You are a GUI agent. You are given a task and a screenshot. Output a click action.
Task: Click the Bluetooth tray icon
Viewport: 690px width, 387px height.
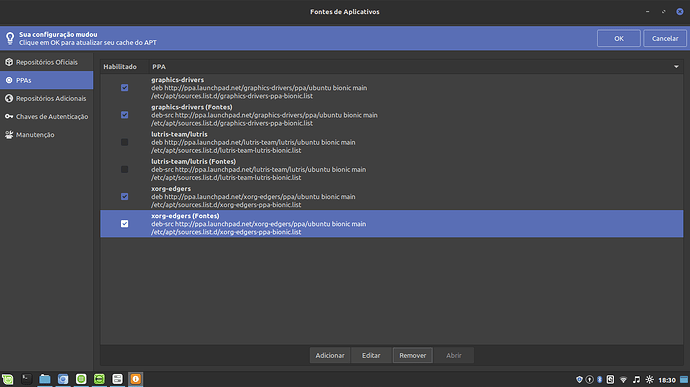pyautogui.click(x=599, y=380)
